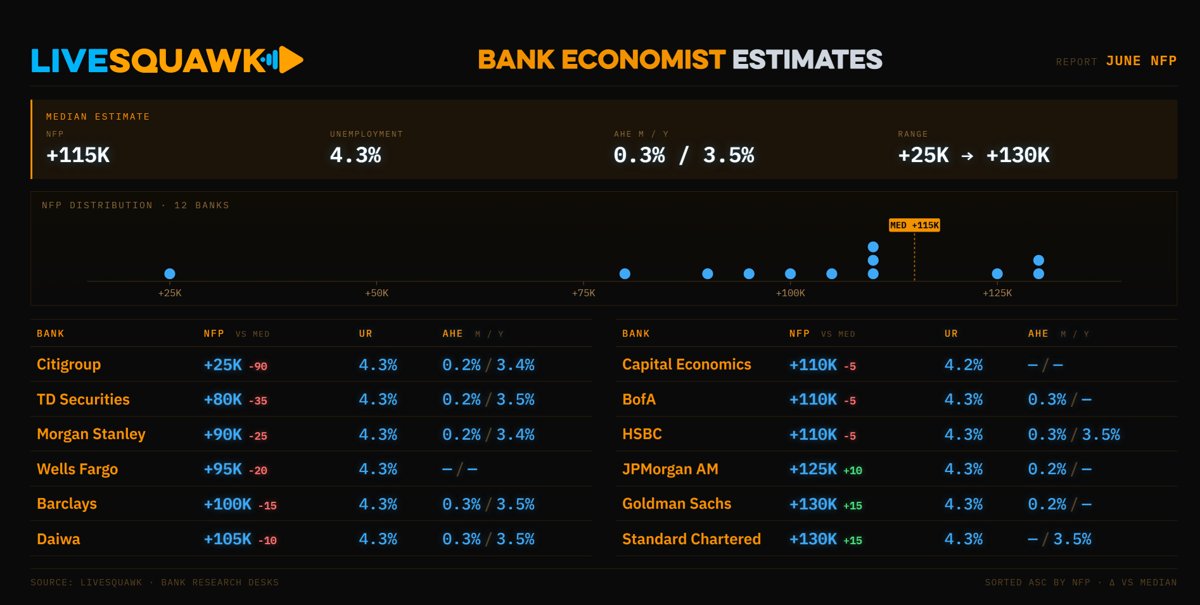The image size is (1200, 605).
Task: Click Daiwa's +105K NFP estimate
Action: 228,540
